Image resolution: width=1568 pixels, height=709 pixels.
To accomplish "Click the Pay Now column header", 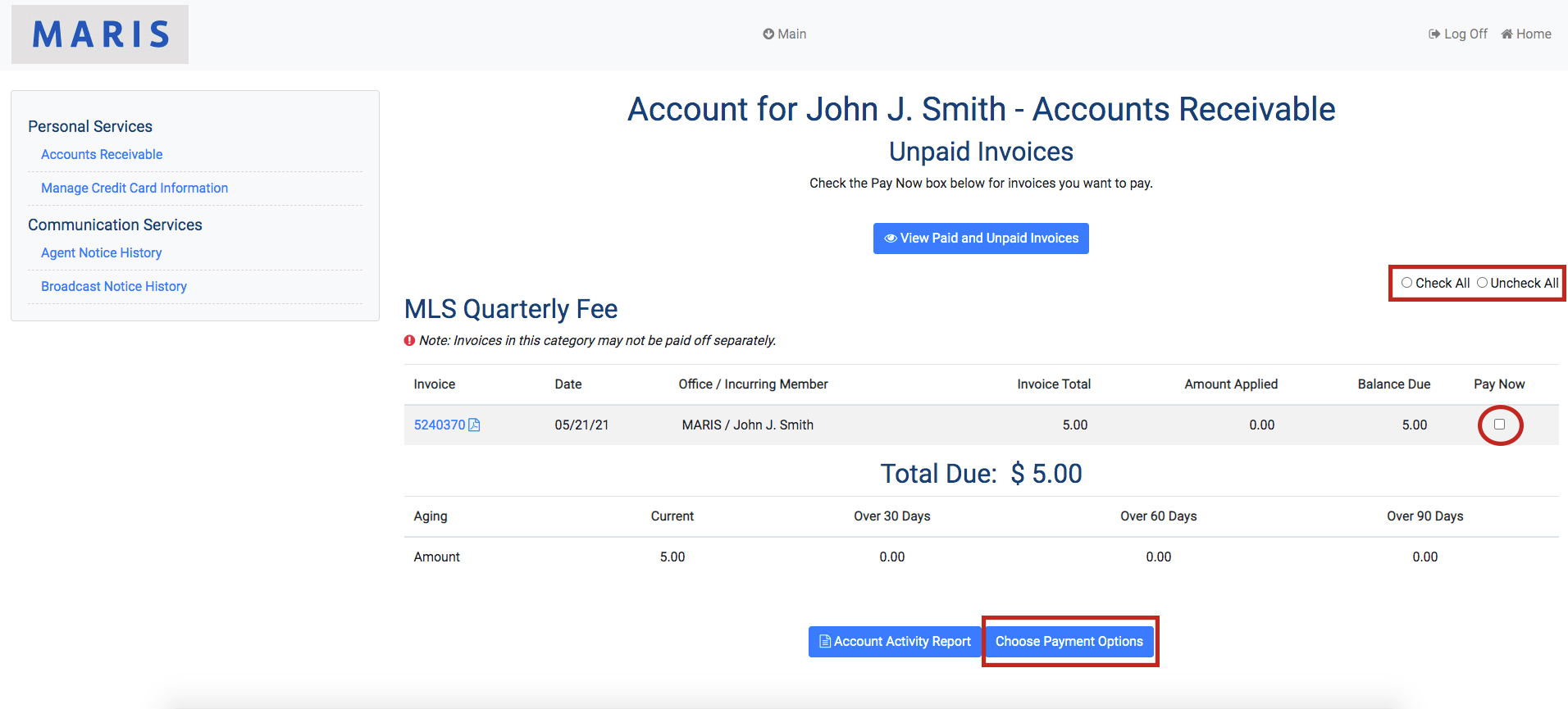I will click(x=1498, y=384).
